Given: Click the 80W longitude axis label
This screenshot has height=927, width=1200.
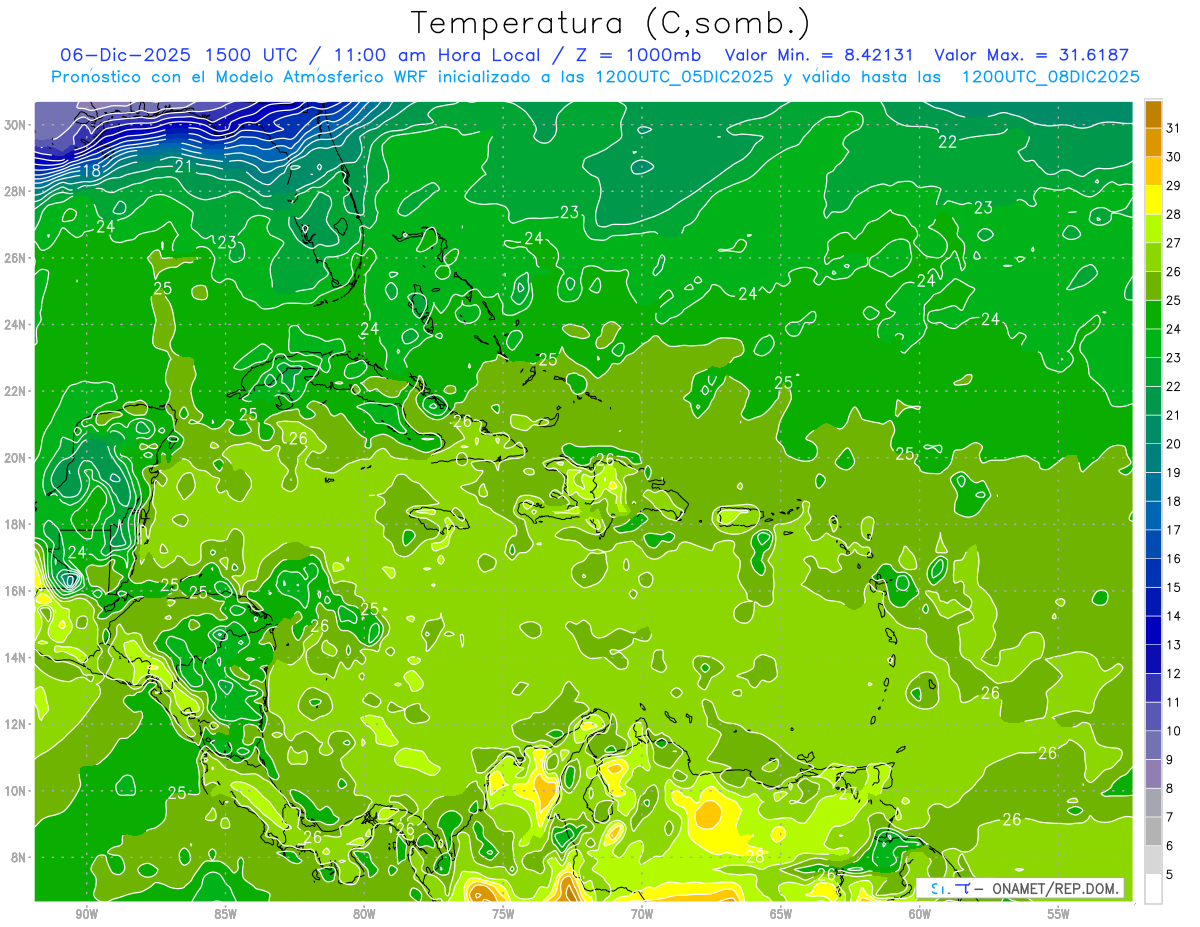Looking at the screenshot, I should click(x=364, y=914).
